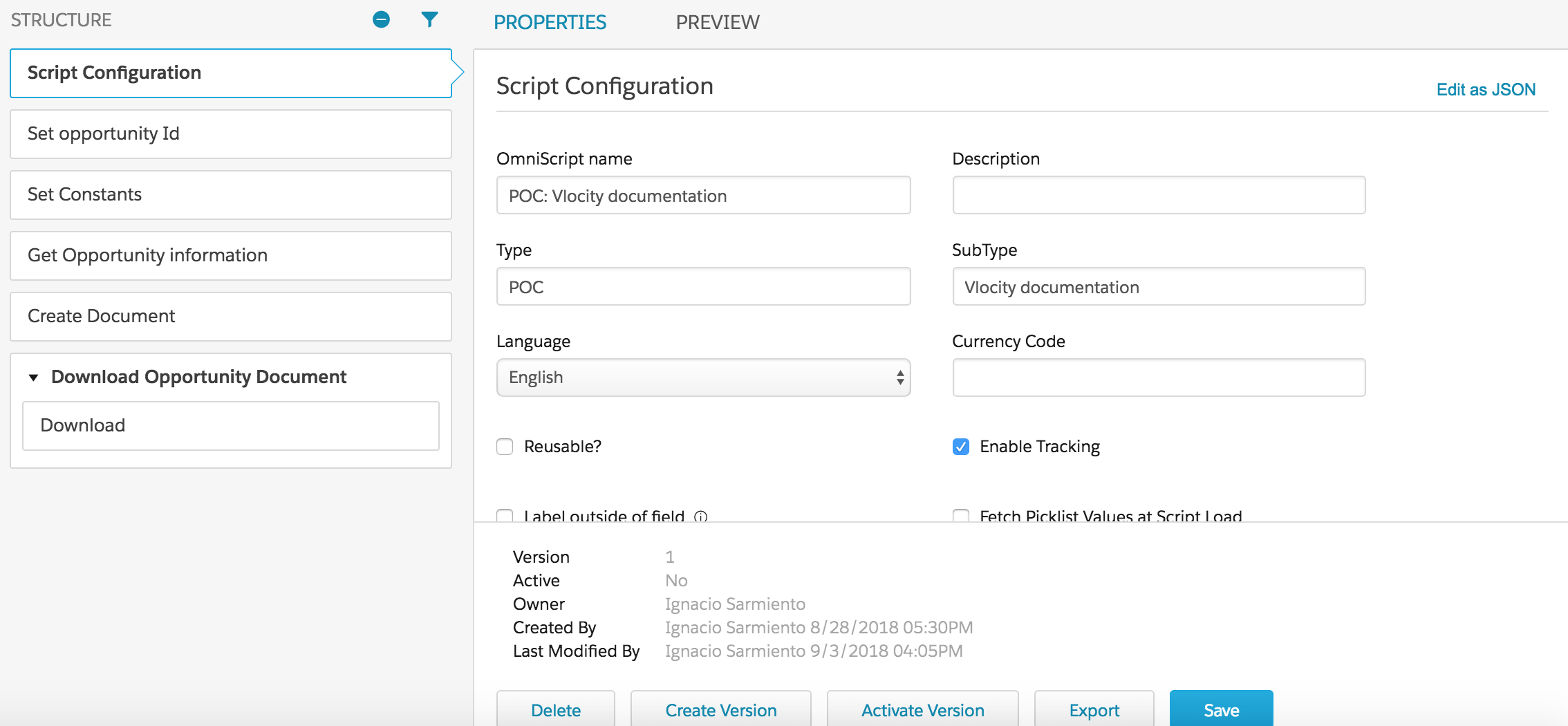1568x726 pixels.
Task: Open the filter funnel in Structure panel
Action: (x=430, y=21)
